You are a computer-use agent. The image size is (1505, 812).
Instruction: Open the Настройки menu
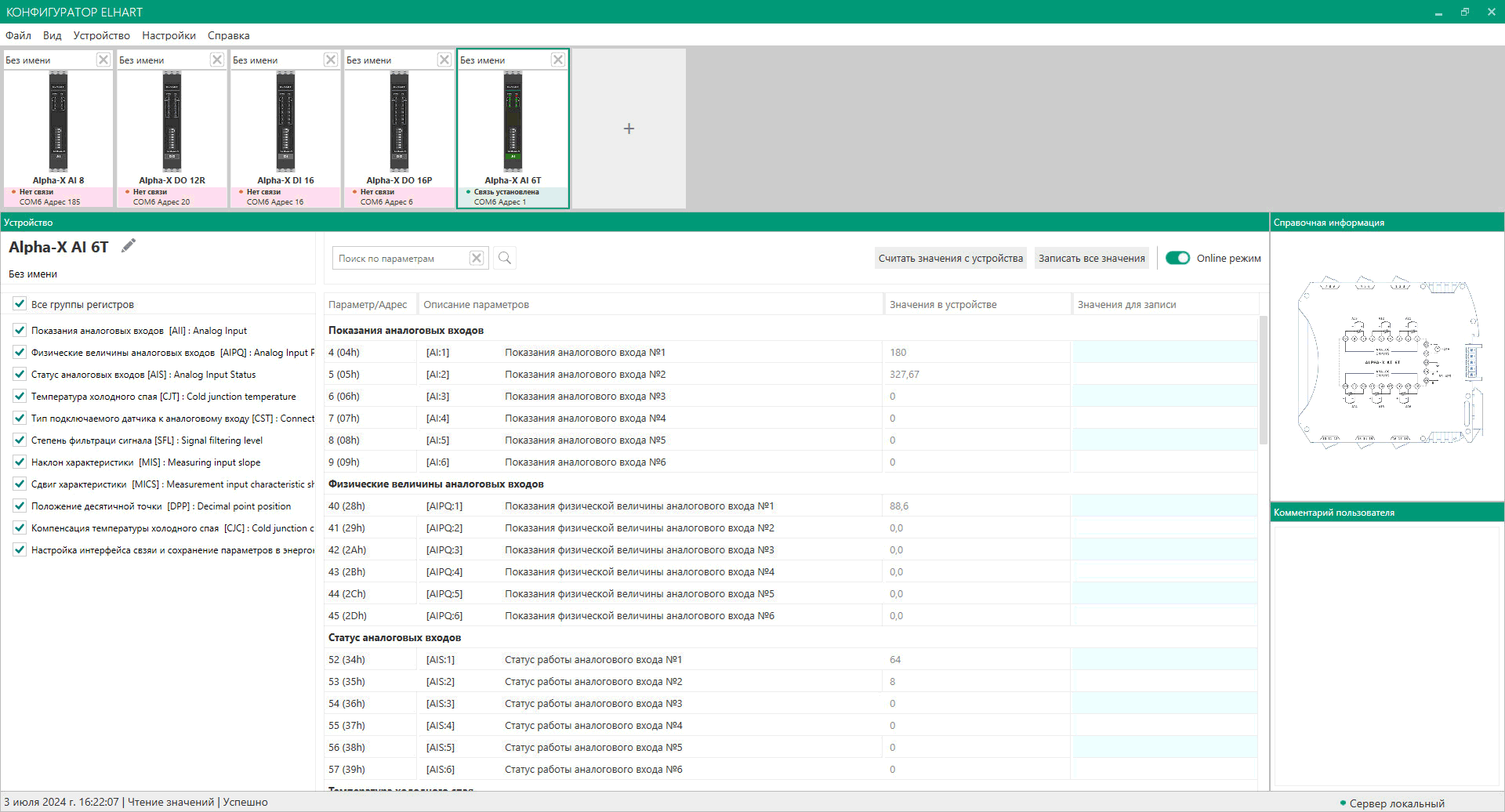click(169, 35)
